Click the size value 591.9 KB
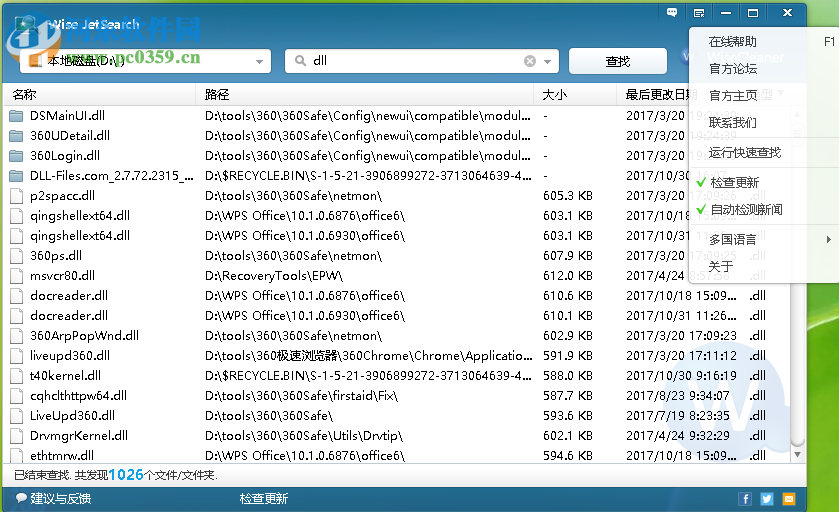 click(568, 356)
